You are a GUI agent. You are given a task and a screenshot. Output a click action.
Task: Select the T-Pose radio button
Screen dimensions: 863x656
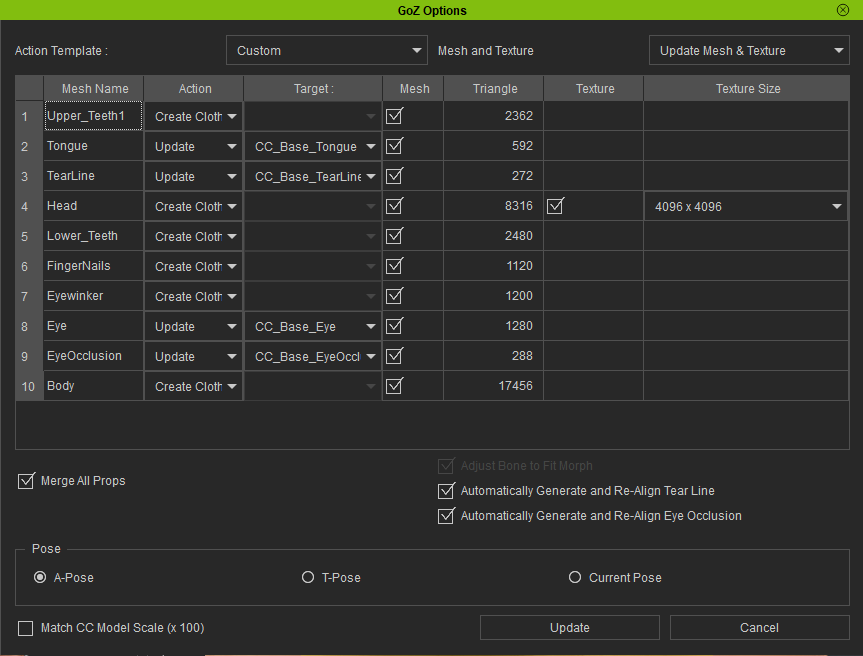(x=308, y=578)
